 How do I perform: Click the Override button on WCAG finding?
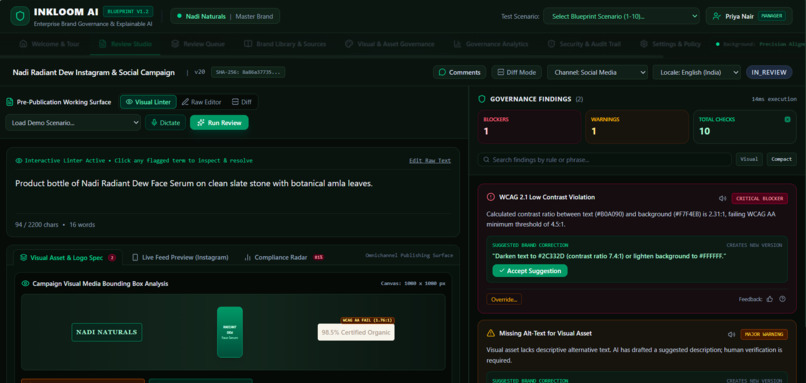click(504, 299)
